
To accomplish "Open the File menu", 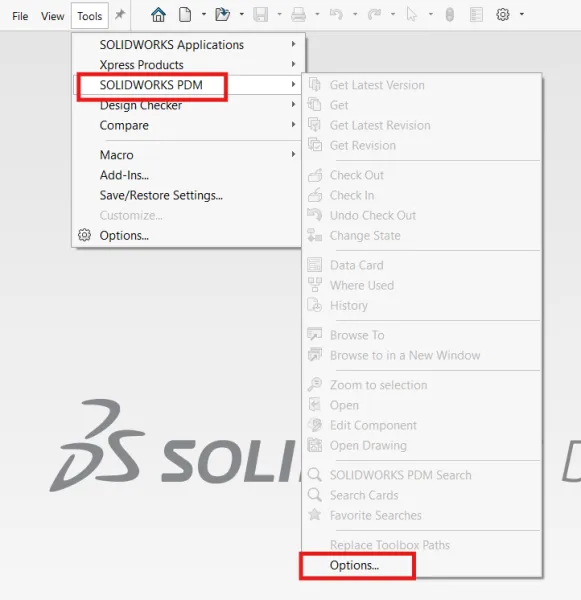I will coord(20,16).
